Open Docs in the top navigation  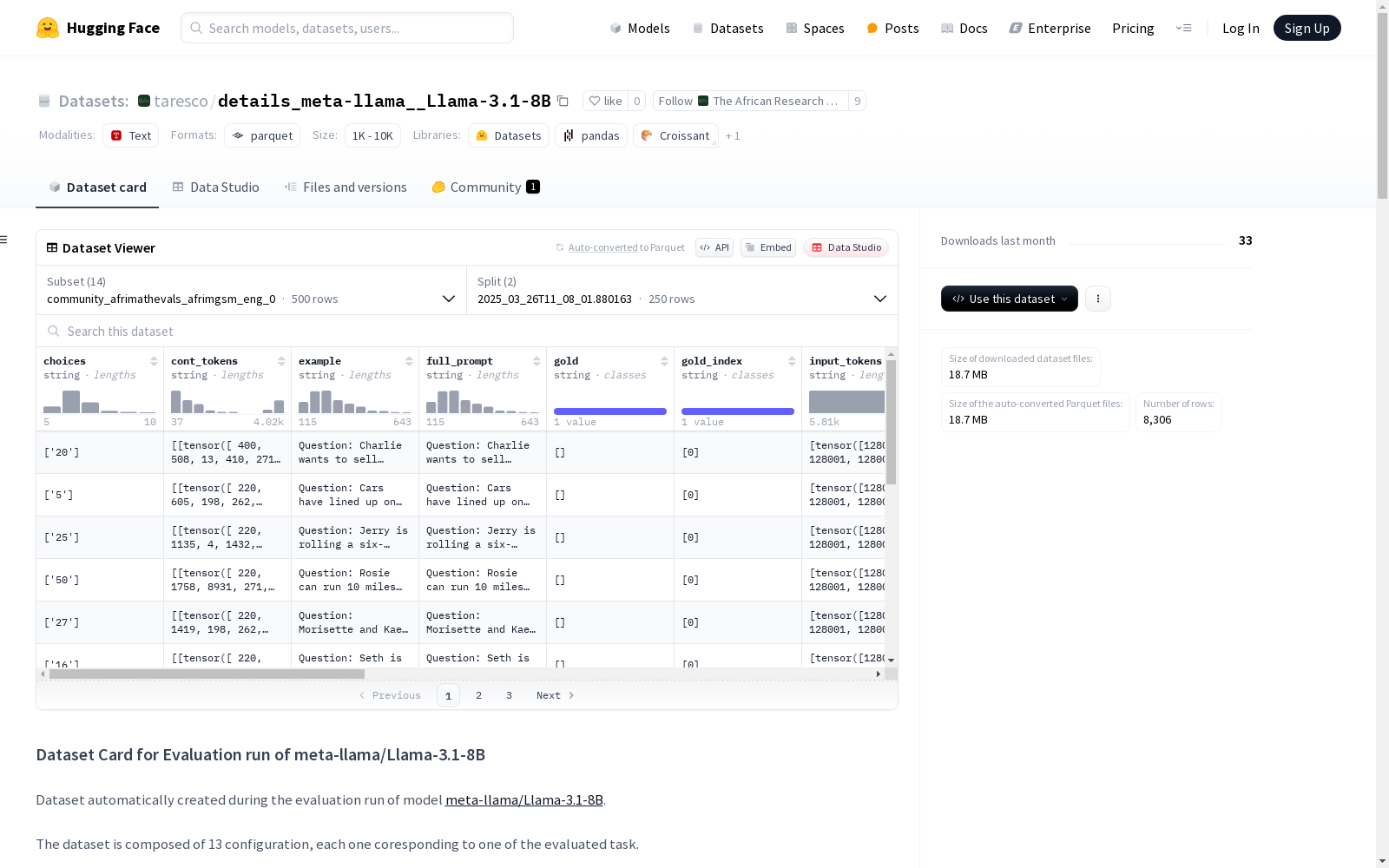point(964,28)
